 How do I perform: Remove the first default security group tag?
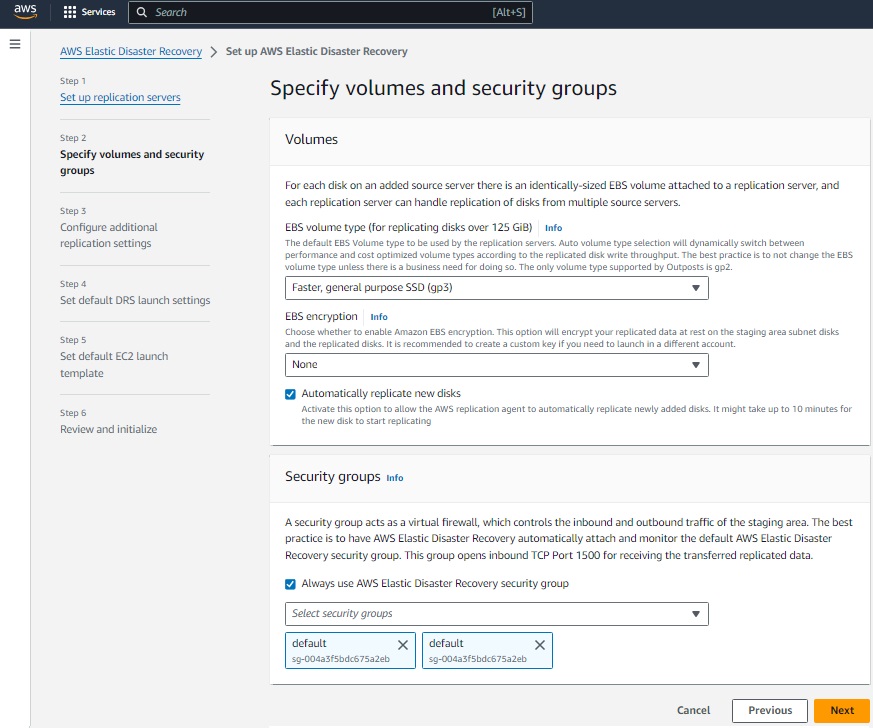pos(403,645)
